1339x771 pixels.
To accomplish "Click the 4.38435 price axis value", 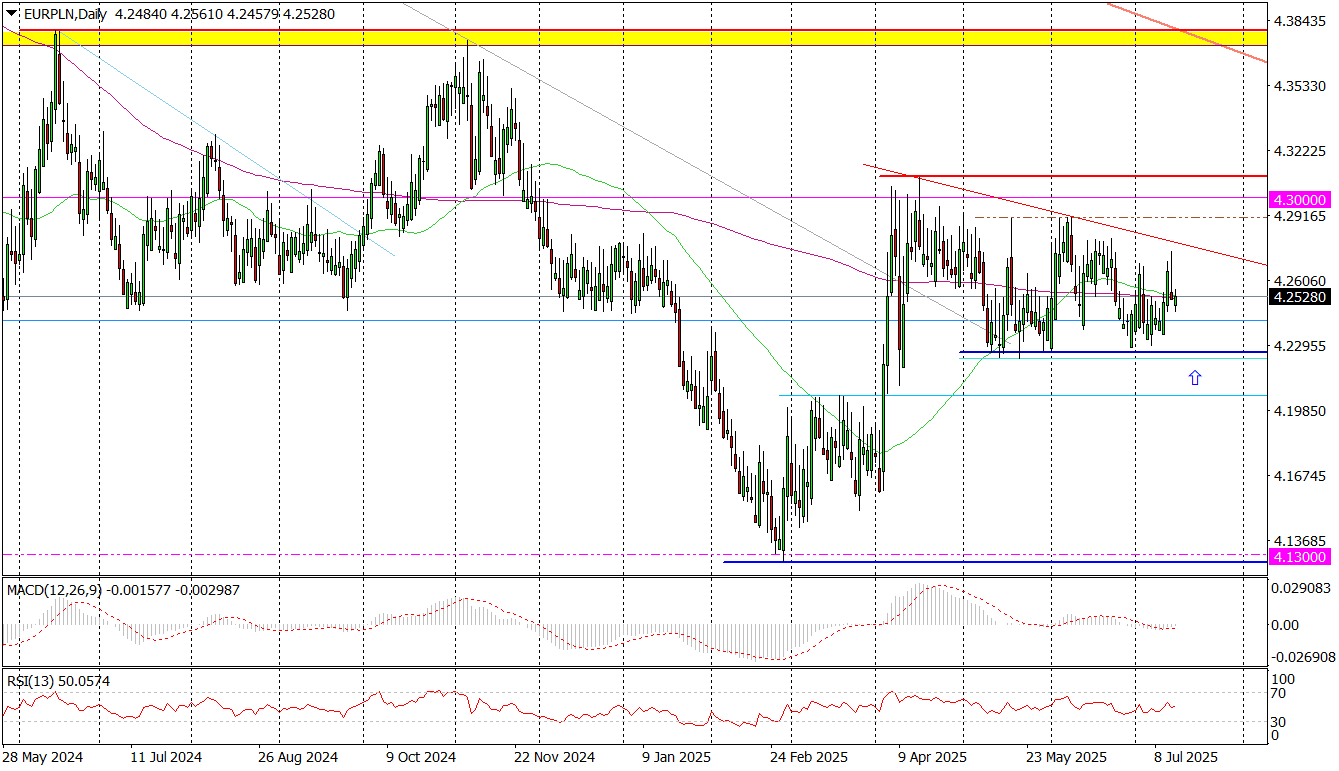I will point(1298,22).
